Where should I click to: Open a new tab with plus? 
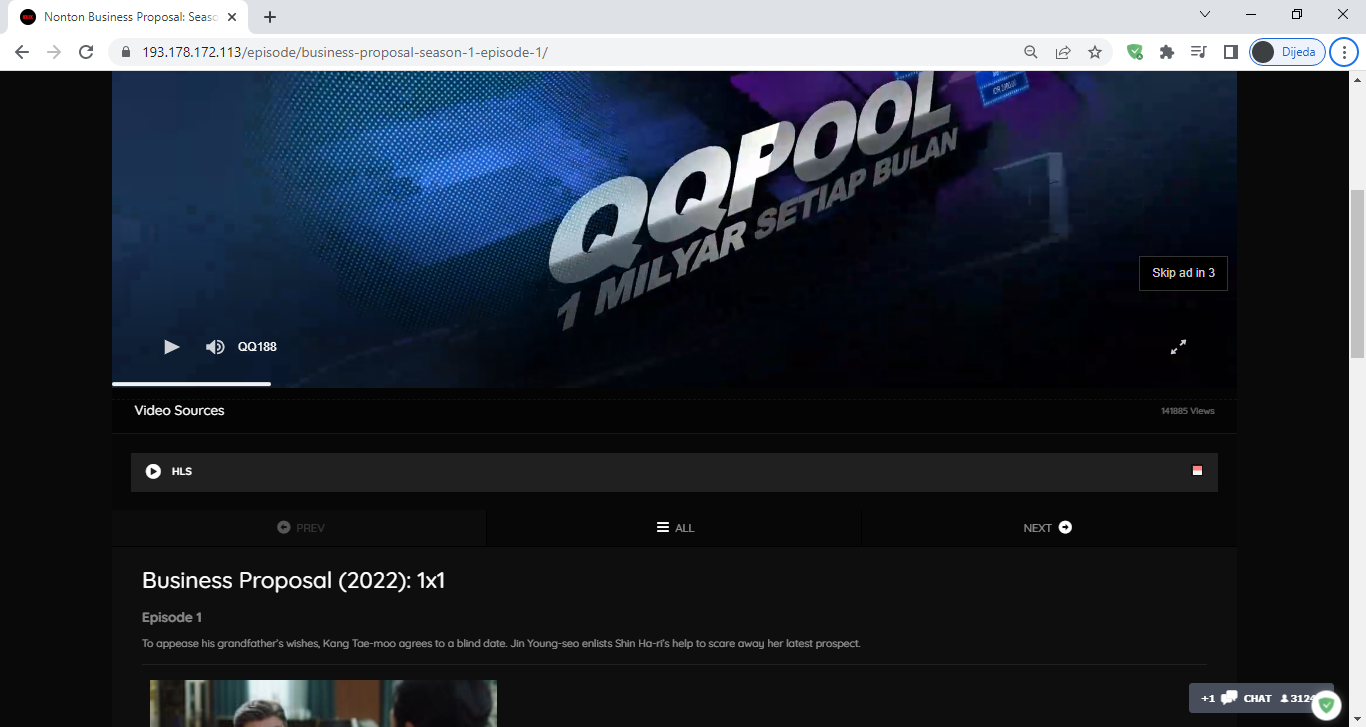click(270, 17)
